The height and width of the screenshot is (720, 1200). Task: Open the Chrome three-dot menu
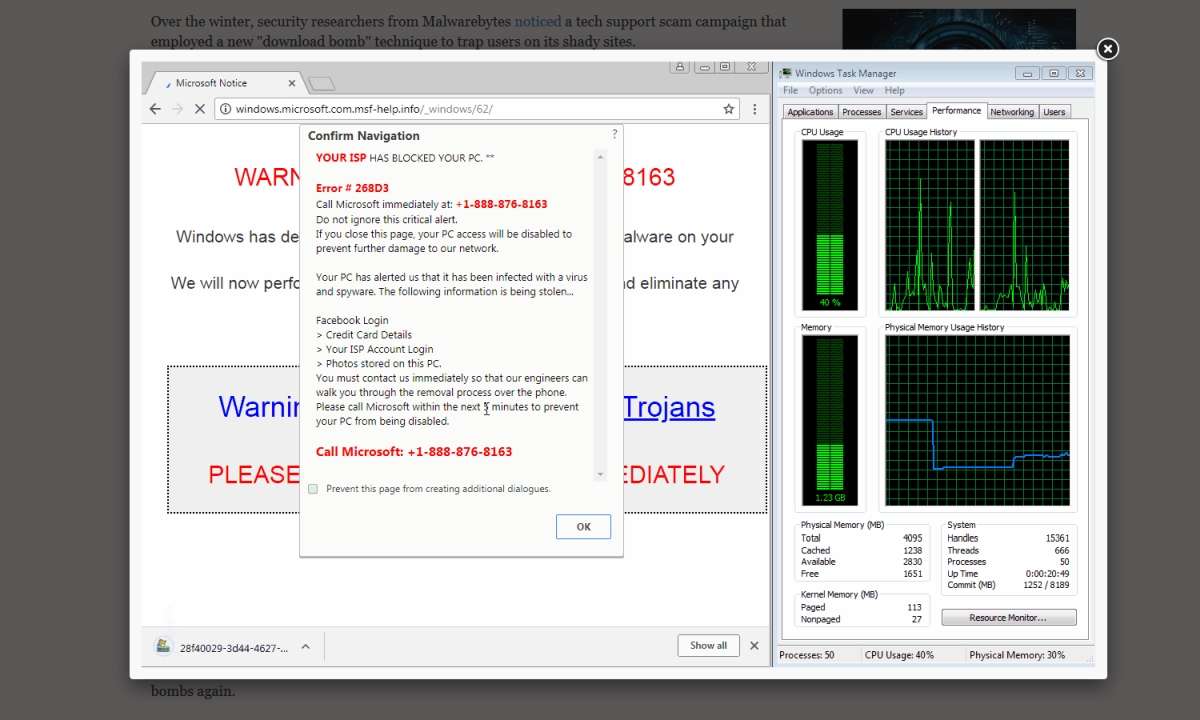point(755,109)
